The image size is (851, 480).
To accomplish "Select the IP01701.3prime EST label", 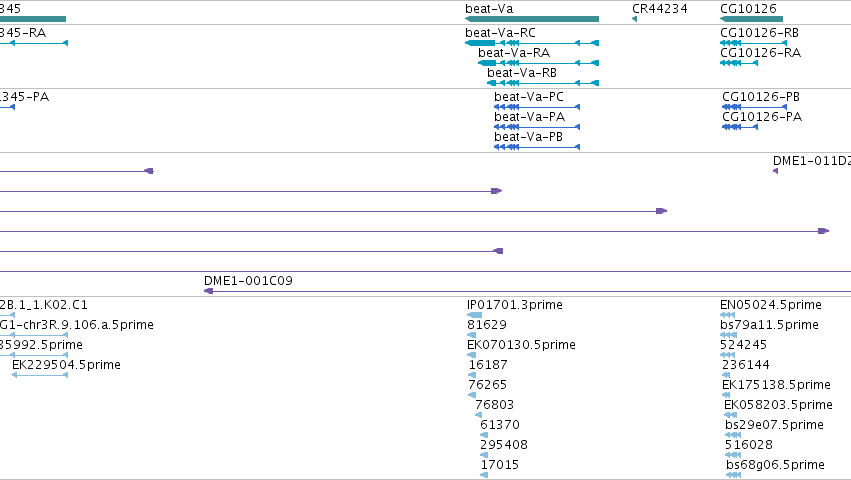I will (x=515, y=305).
